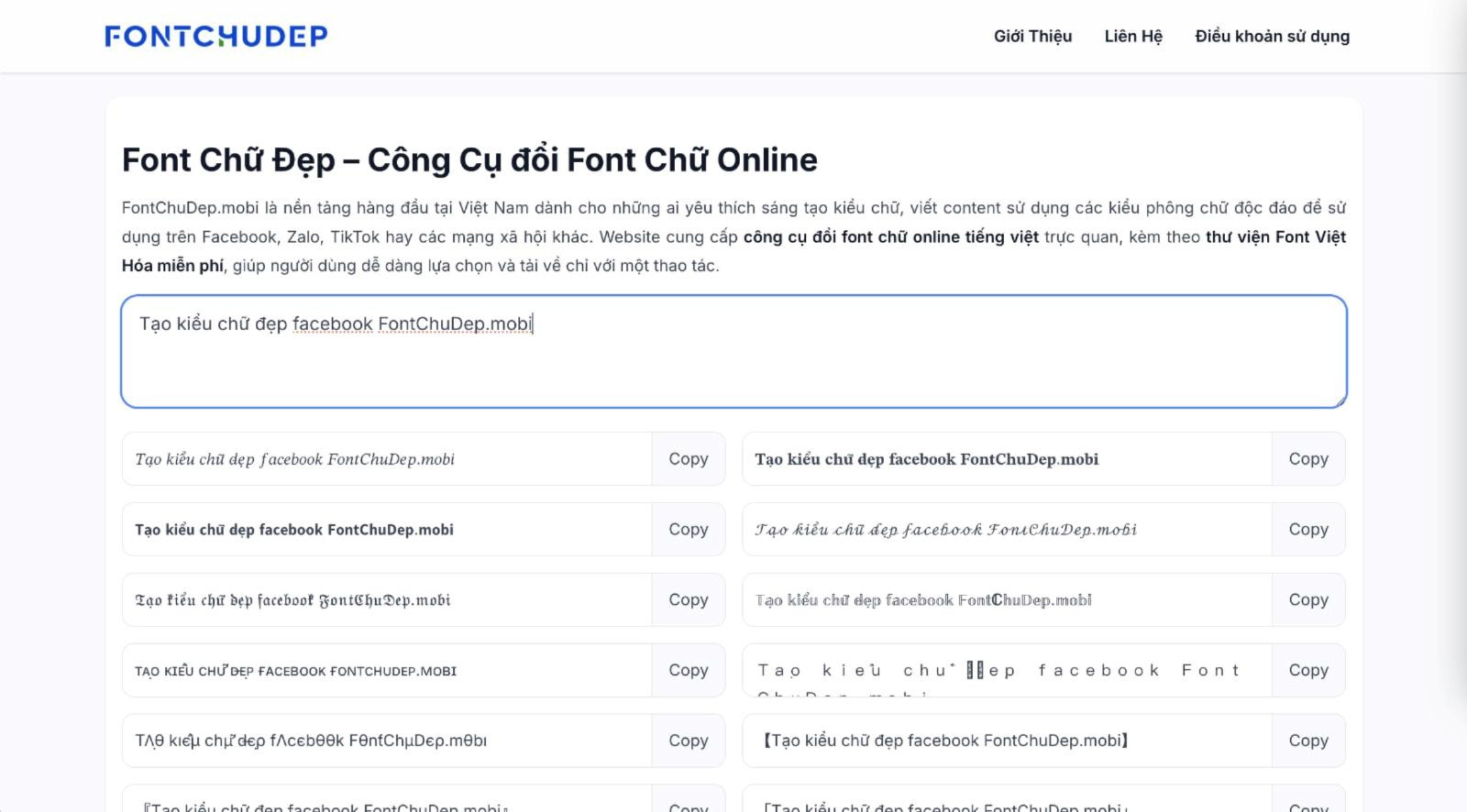Copy the small caps font result

point(689,671)
